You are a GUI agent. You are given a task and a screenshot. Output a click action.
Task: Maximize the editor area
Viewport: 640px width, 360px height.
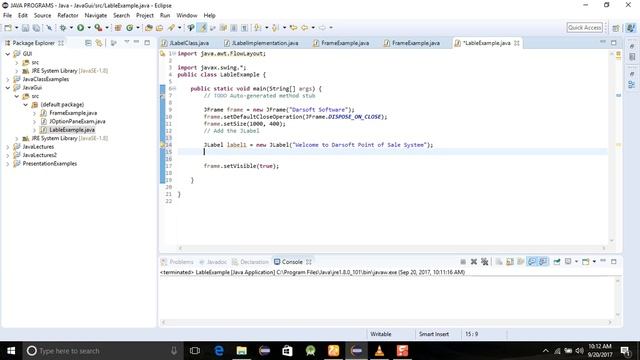point(613,42)
